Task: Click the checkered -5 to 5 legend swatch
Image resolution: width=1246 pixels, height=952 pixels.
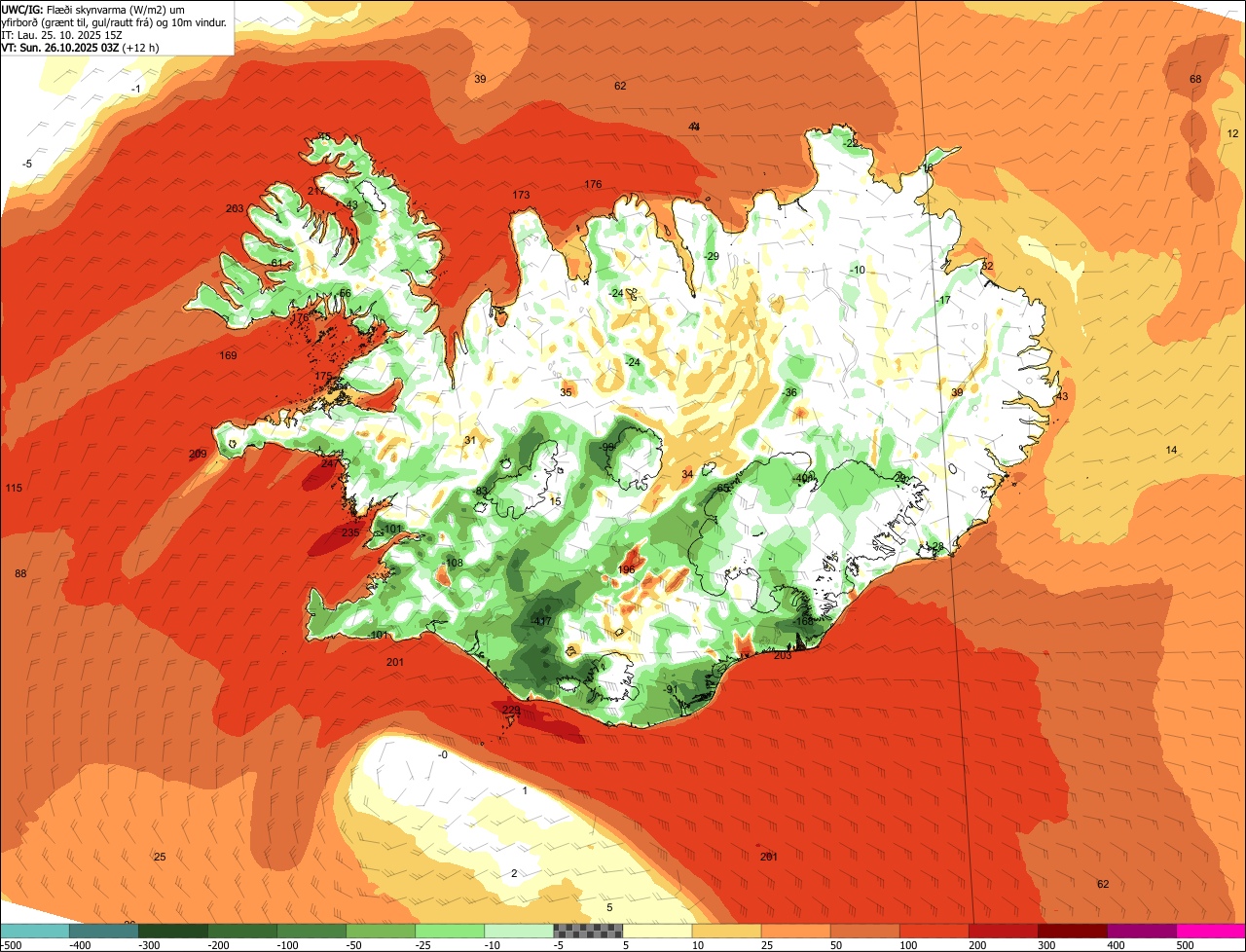Action: (x=588, y=932)
